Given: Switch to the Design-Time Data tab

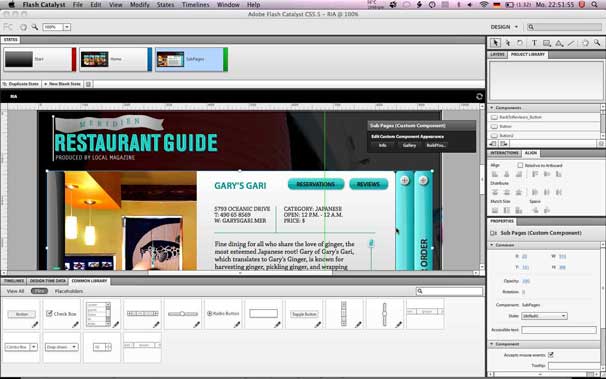Looking at the screenshot, I should tap(48, 281).
